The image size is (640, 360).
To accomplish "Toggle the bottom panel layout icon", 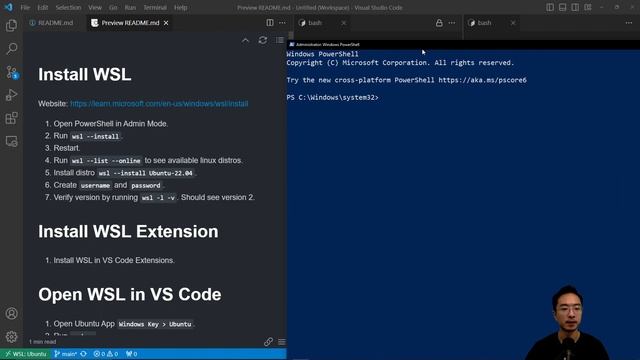I will 562,7.
